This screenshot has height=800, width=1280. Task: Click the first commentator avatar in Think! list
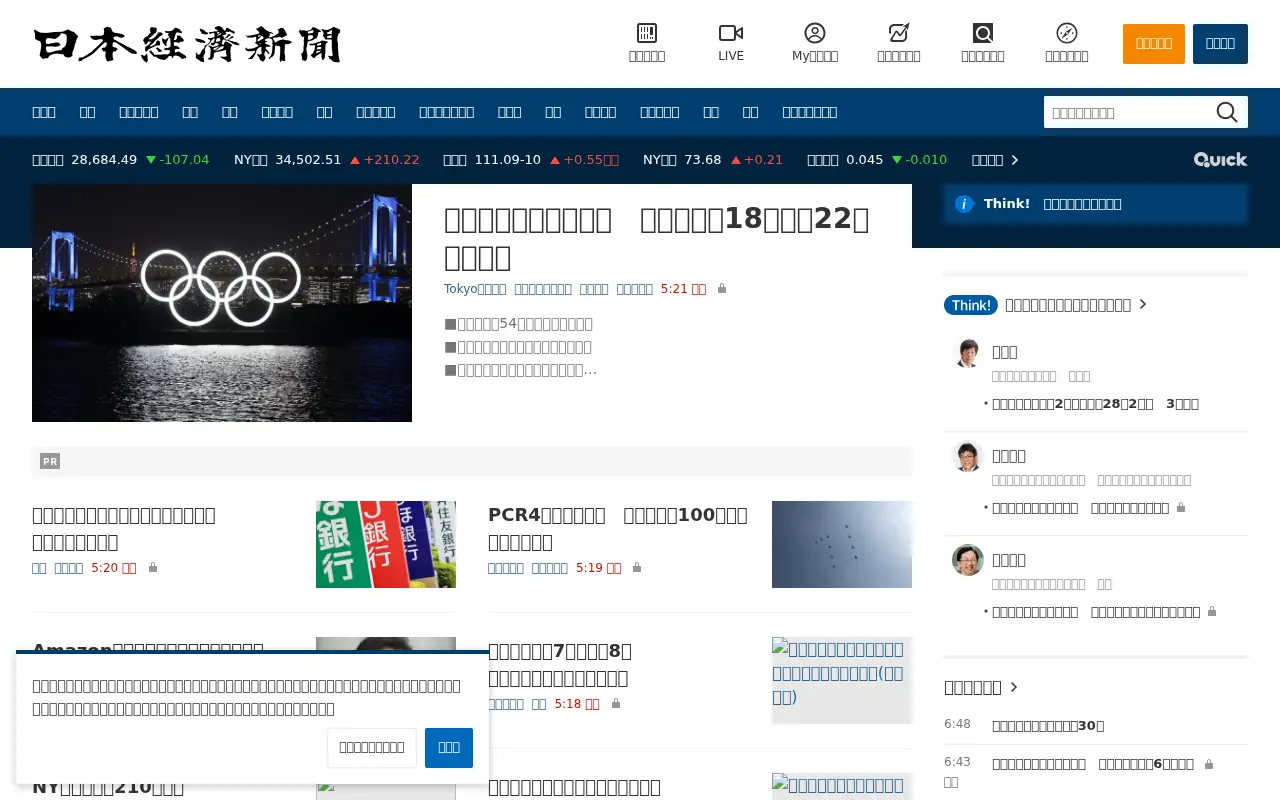pyautogui.click(x=968, y=352)
